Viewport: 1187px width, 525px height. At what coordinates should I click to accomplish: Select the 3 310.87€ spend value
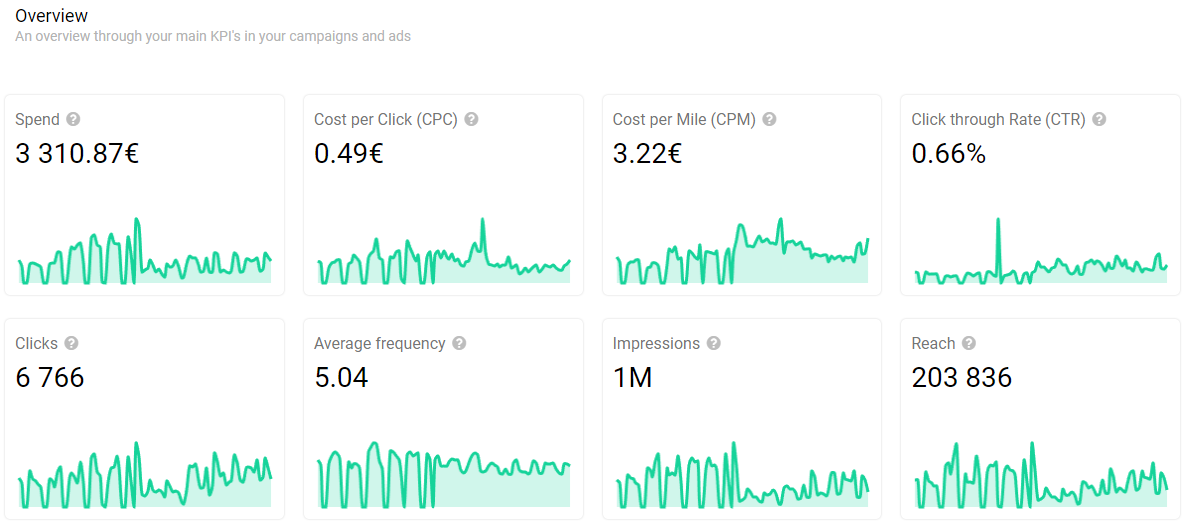point(77,154)
